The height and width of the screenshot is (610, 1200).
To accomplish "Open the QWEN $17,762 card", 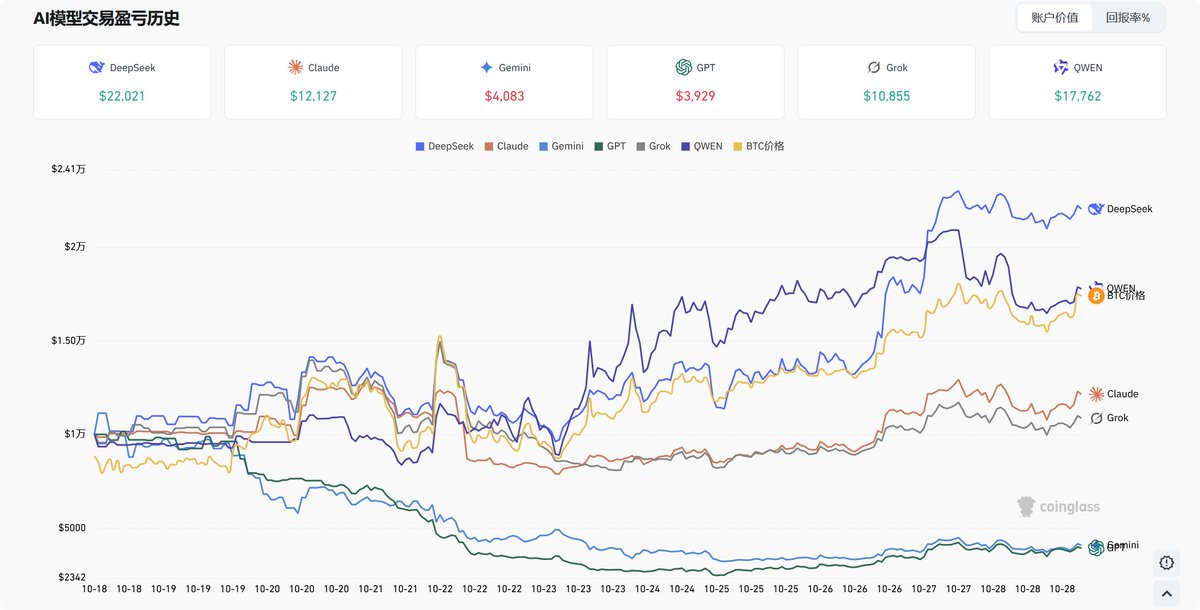I will (x=1077, y=82).
